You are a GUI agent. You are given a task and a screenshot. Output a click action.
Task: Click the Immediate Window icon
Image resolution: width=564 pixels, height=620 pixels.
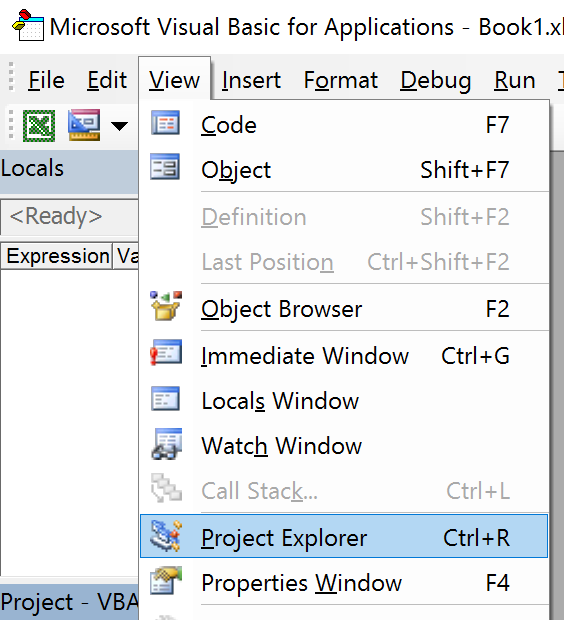166,352
